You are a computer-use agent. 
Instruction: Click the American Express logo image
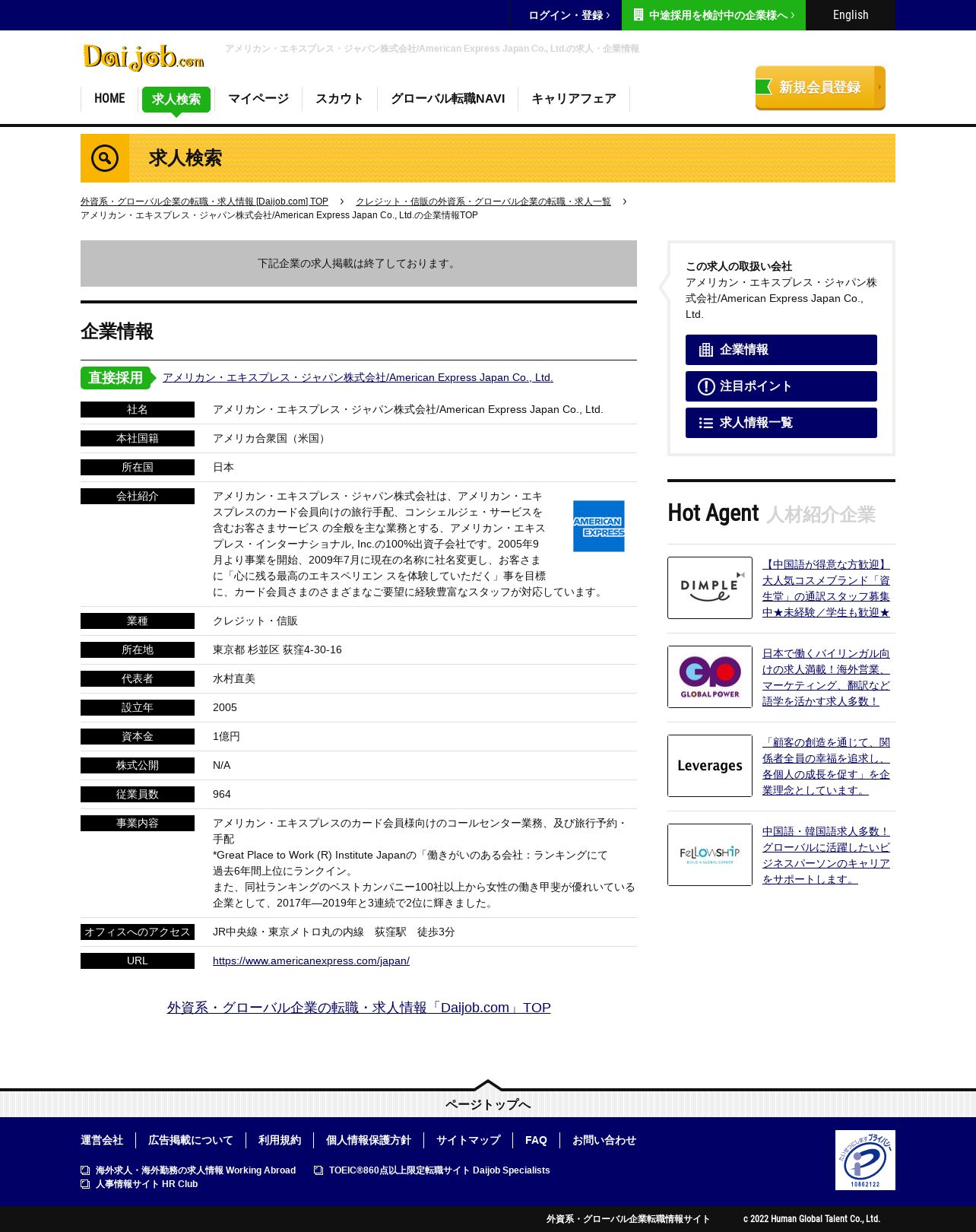(598, 526)
